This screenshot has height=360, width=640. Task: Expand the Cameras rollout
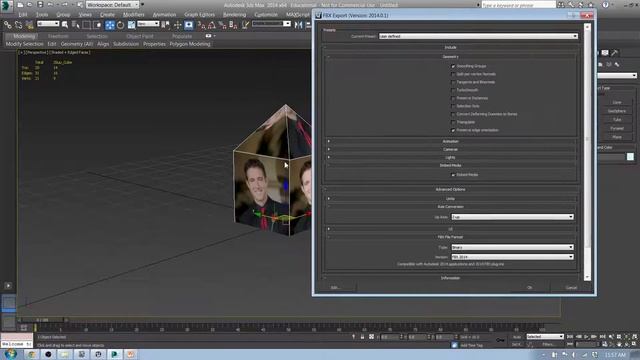tap(451, 149)
